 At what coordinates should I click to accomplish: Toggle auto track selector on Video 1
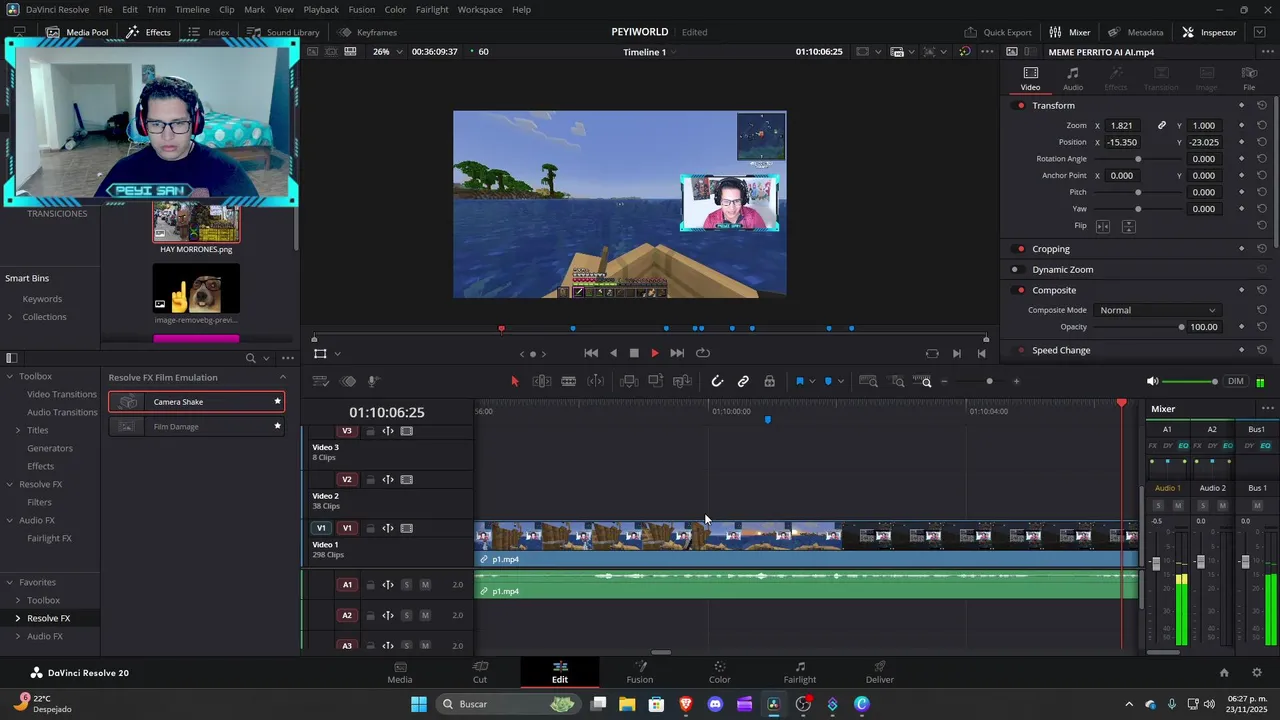[388, 528]
